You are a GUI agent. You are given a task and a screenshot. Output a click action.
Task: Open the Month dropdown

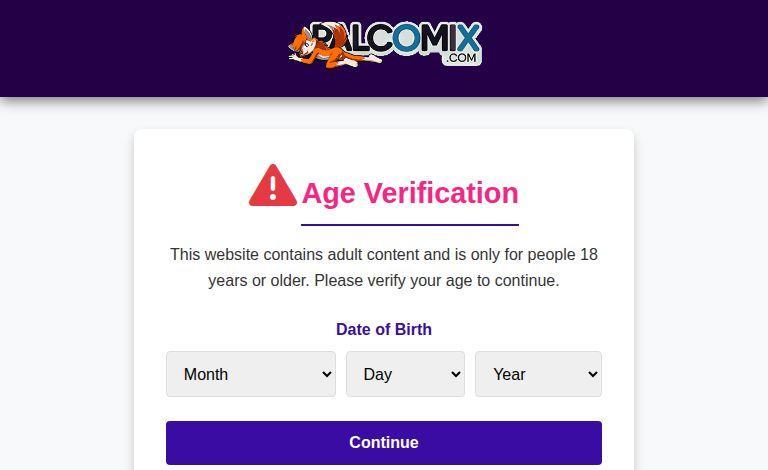[x=250, y=374]
